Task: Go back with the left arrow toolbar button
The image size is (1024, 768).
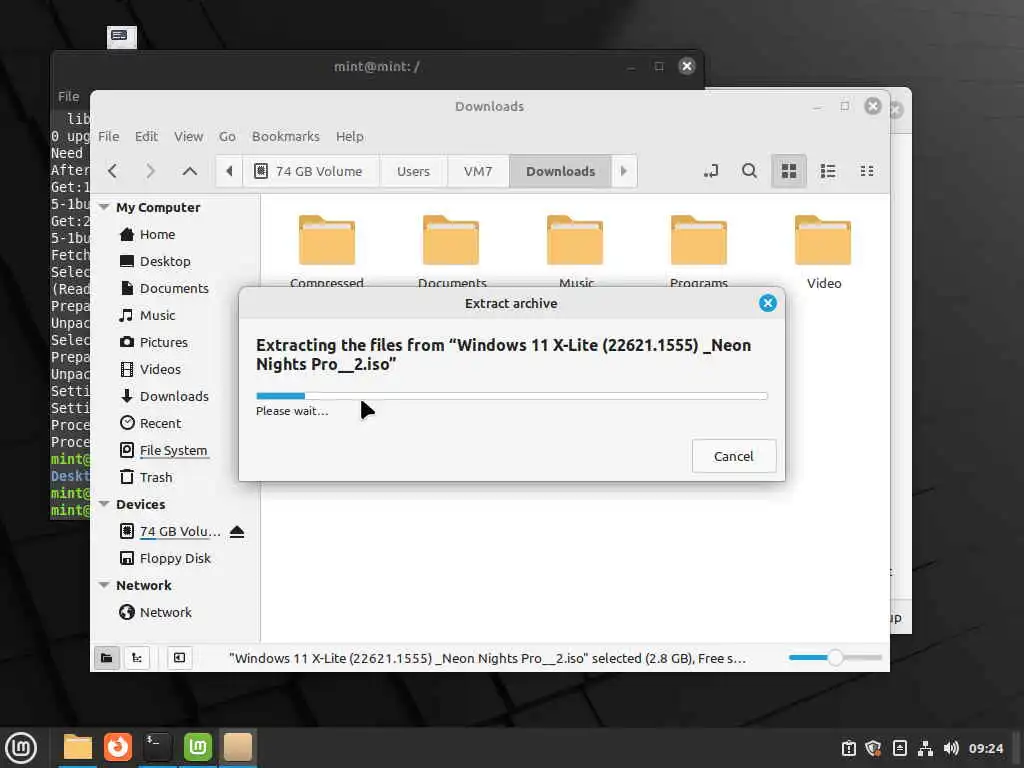Action: (112, 171)
